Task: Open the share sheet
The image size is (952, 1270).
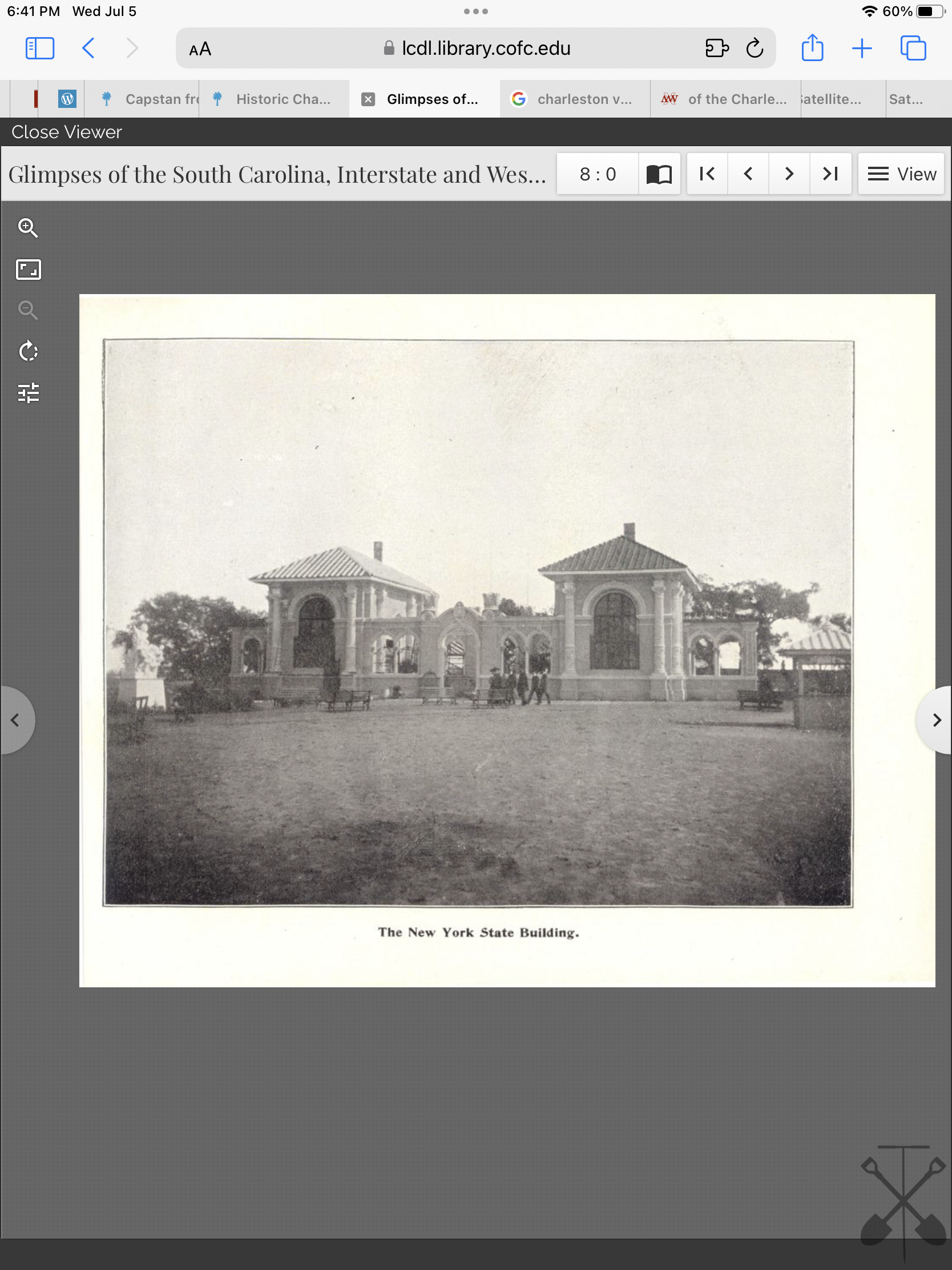Action: click(812, 47)
